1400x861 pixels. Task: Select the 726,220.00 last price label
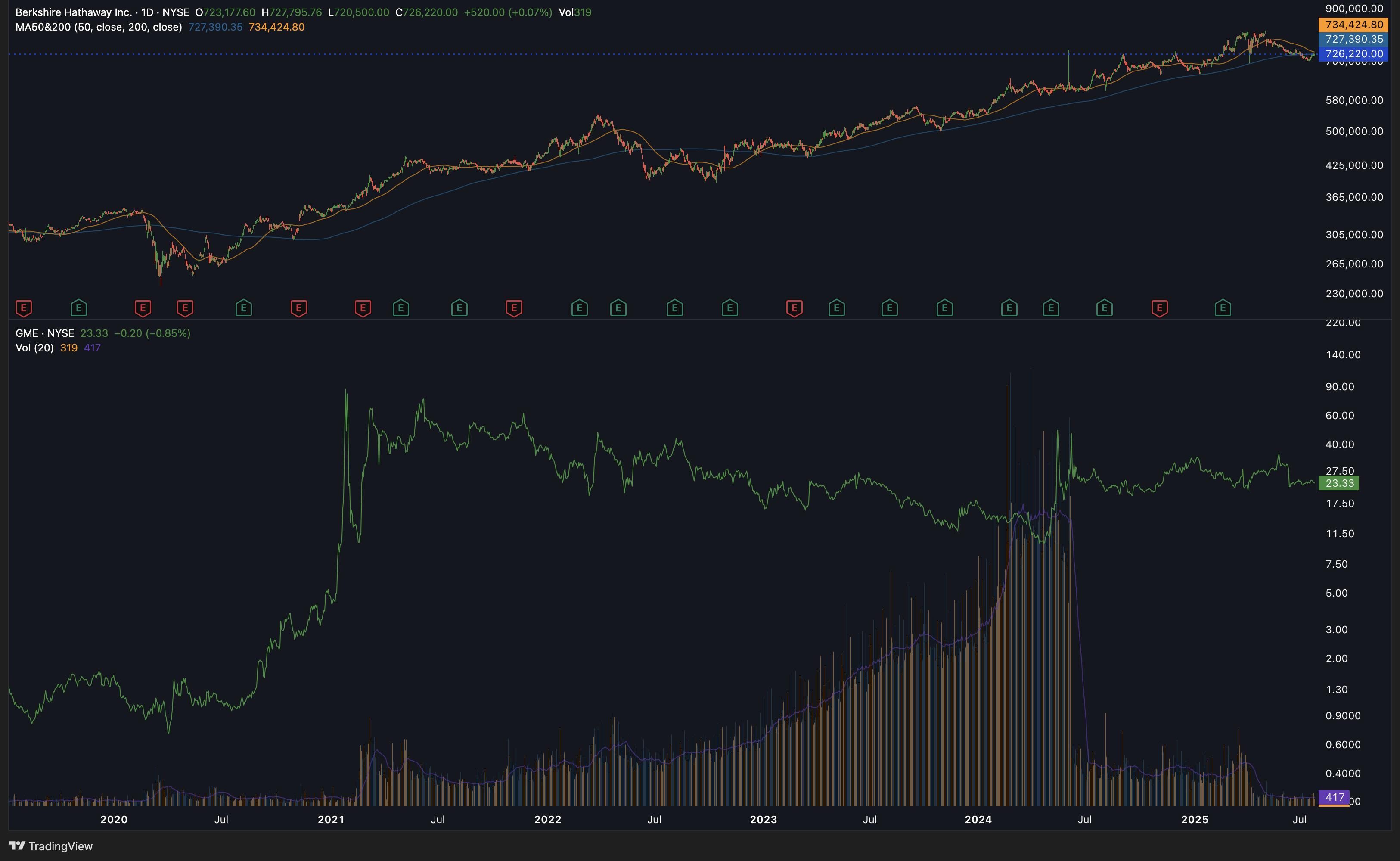point(1353,54)
